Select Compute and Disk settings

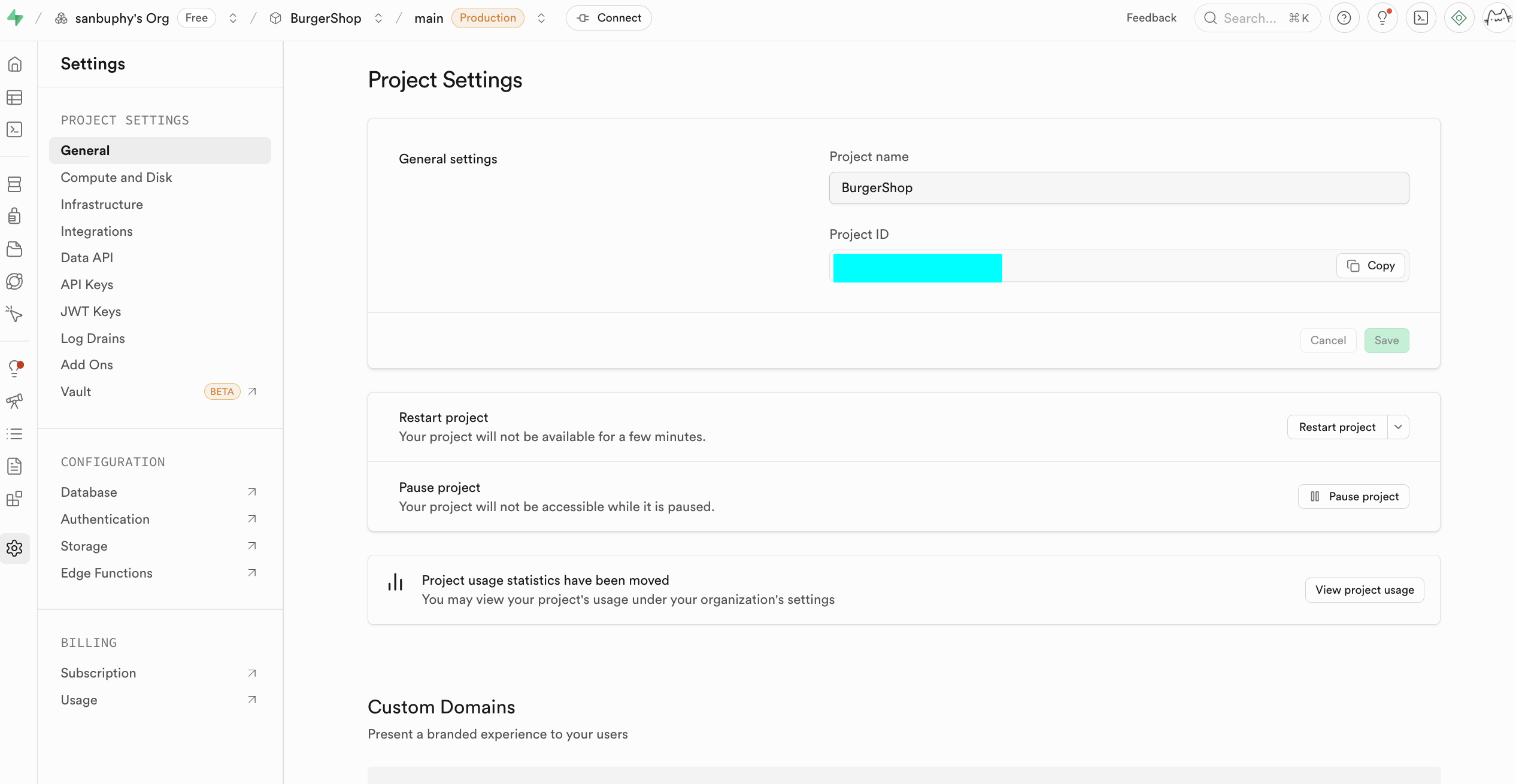[x=116, y=177]
